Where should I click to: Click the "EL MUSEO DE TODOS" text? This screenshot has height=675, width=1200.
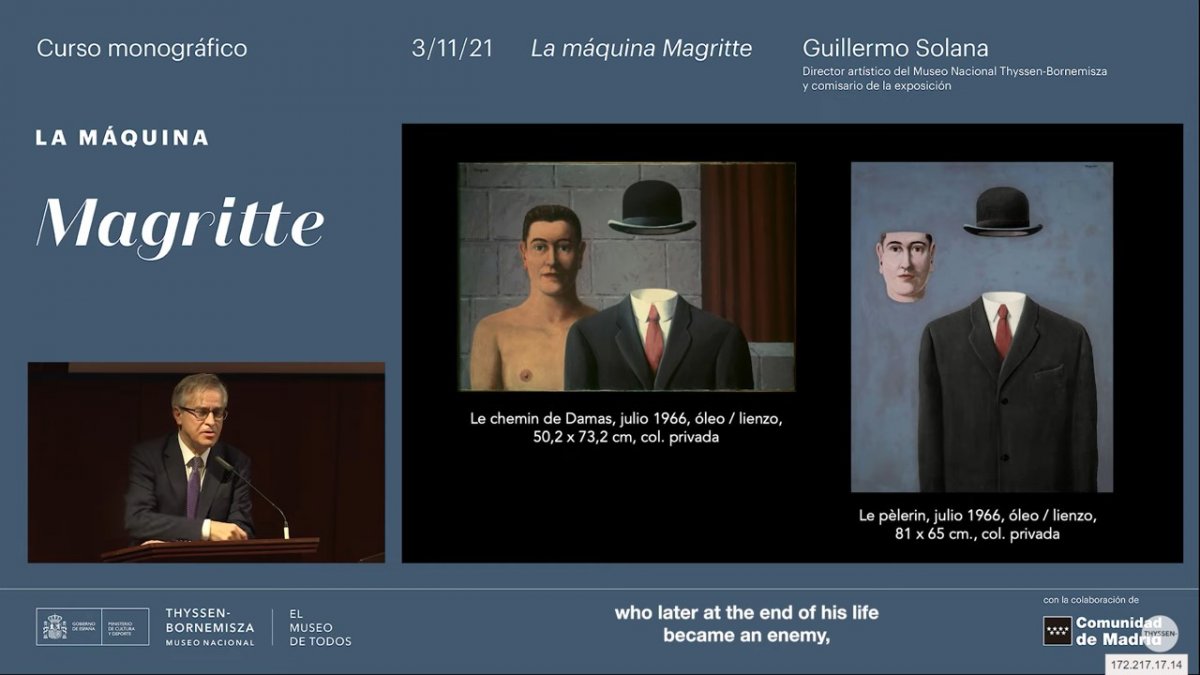click(x=320, y=627)
